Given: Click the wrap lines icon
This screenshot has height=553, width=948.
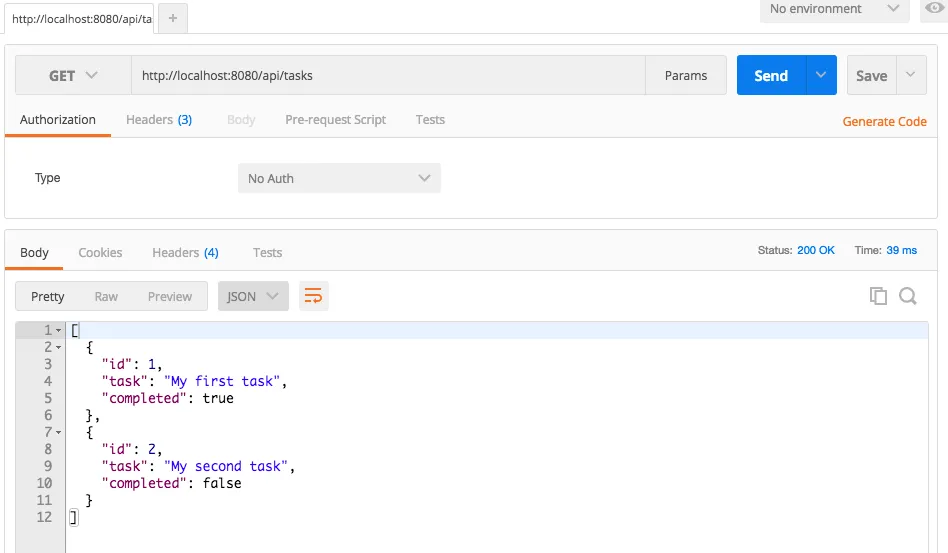Looking at the screenshot, I should [314, 296].
